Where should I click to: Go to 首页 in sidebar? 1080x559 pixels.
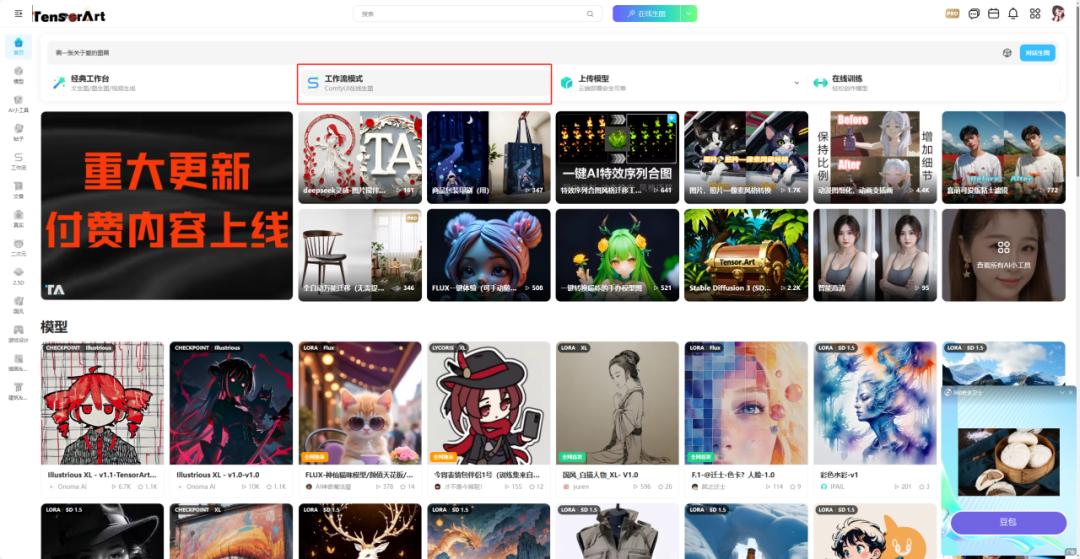(19, 46)
